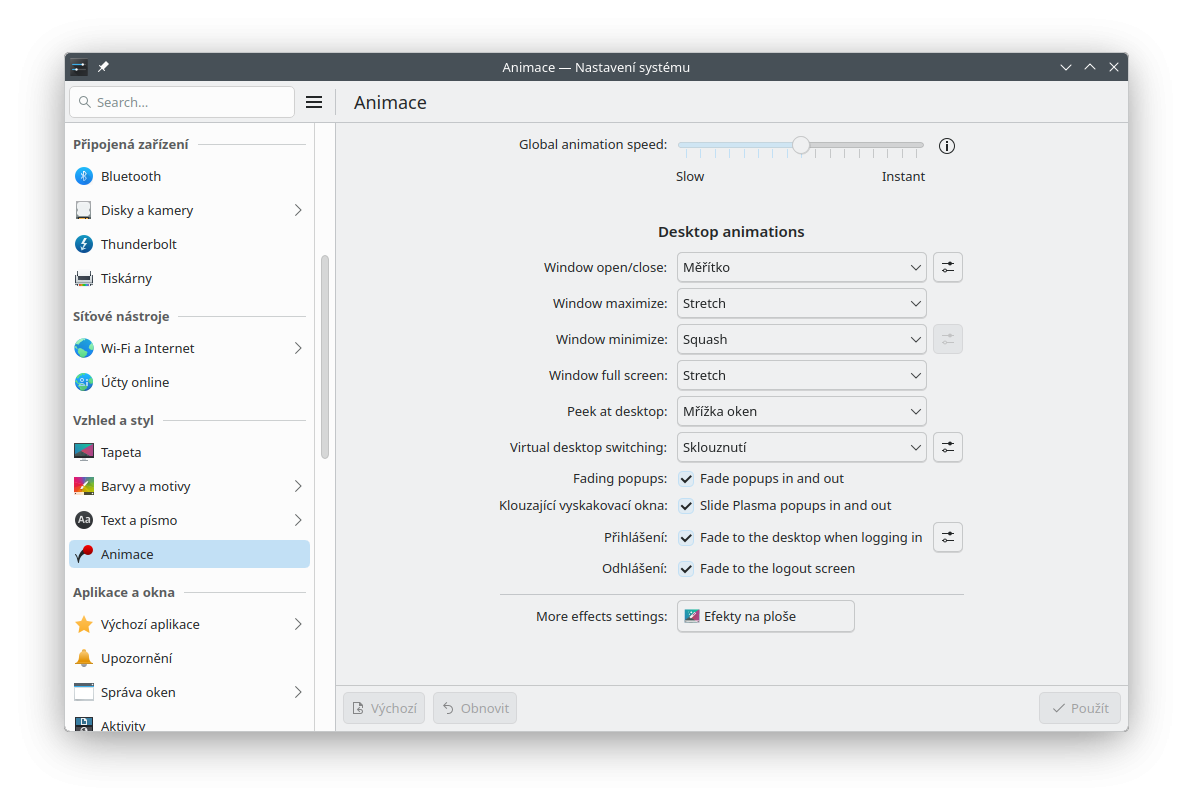This screenshot has width=1193, height=808.
Task: Open the Window maximize dropdown
Action: (801, 303)
